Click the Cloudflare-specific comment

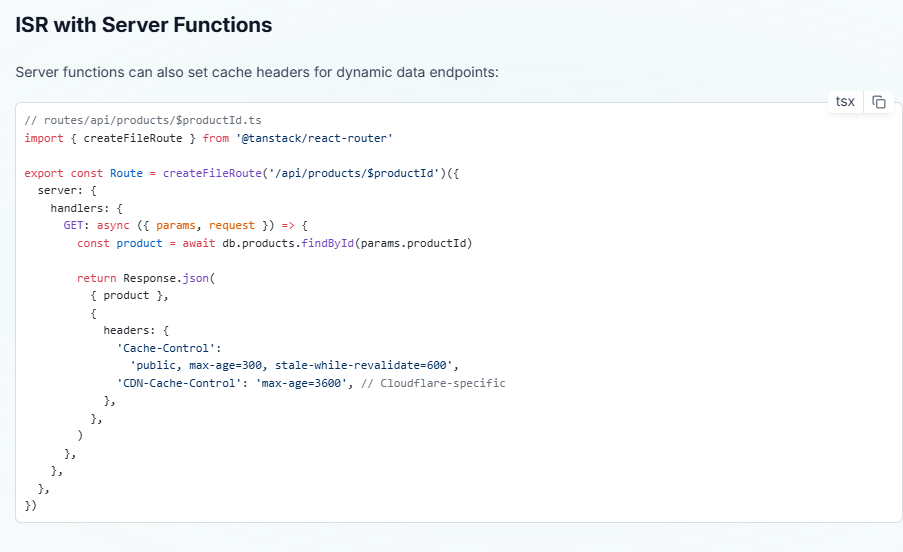433,383
